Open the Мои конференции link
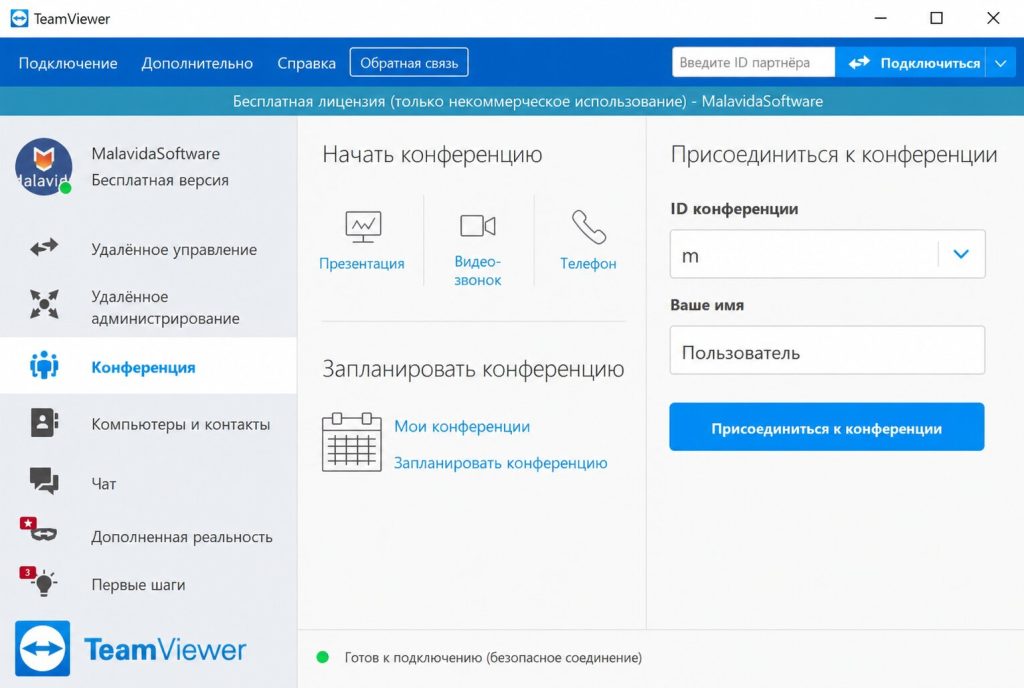This screenshot has height=688, width=1024. tap(462, 426)
